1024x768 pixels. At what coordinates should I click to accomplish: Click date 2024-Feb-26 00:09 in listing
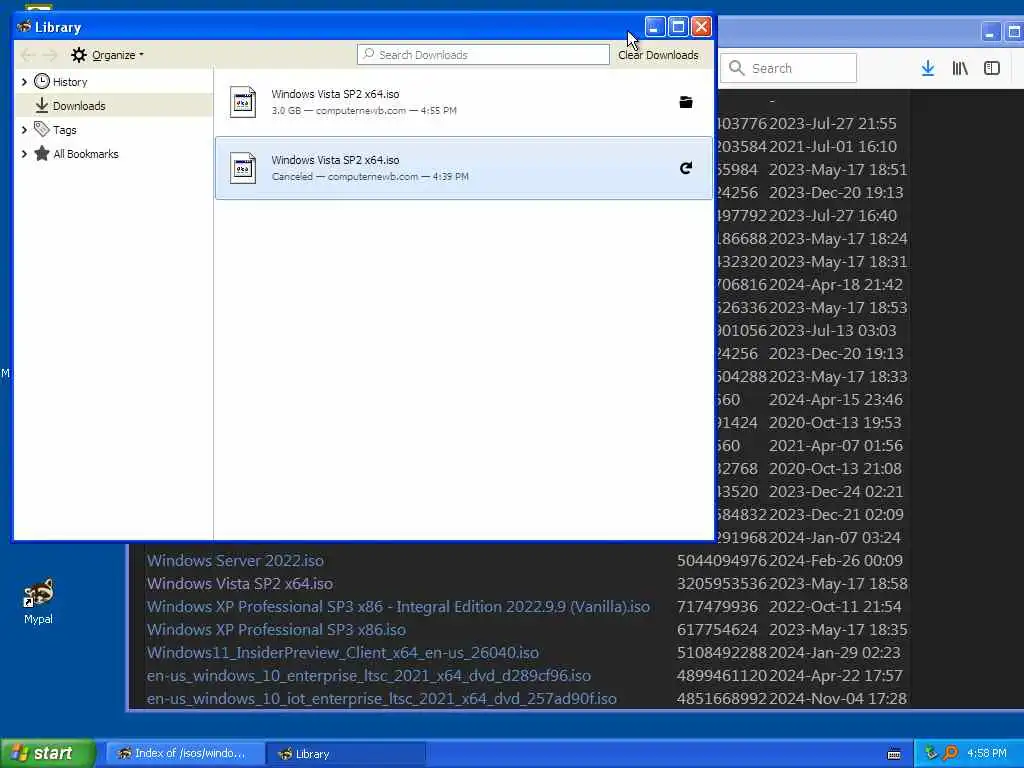836,560
